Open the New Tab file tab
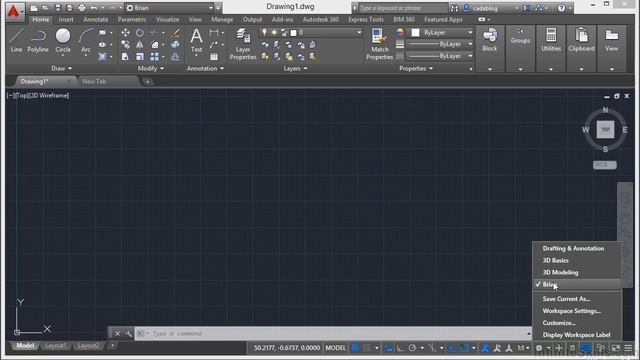Viewport: 640px width, 360px height. click(x=94, y=81)
